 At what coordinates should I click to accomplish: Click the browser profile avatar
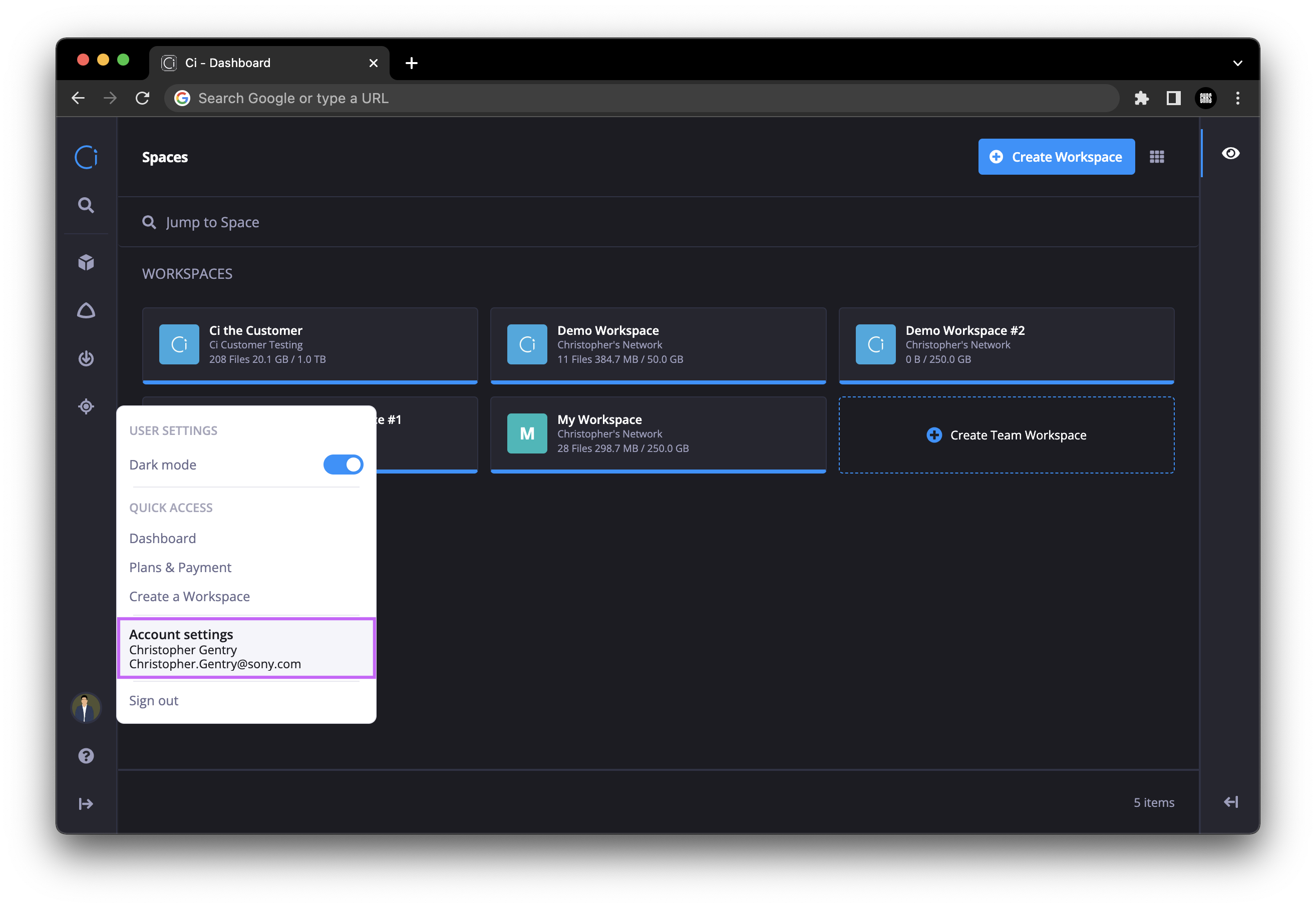[x=1205, y=99]
